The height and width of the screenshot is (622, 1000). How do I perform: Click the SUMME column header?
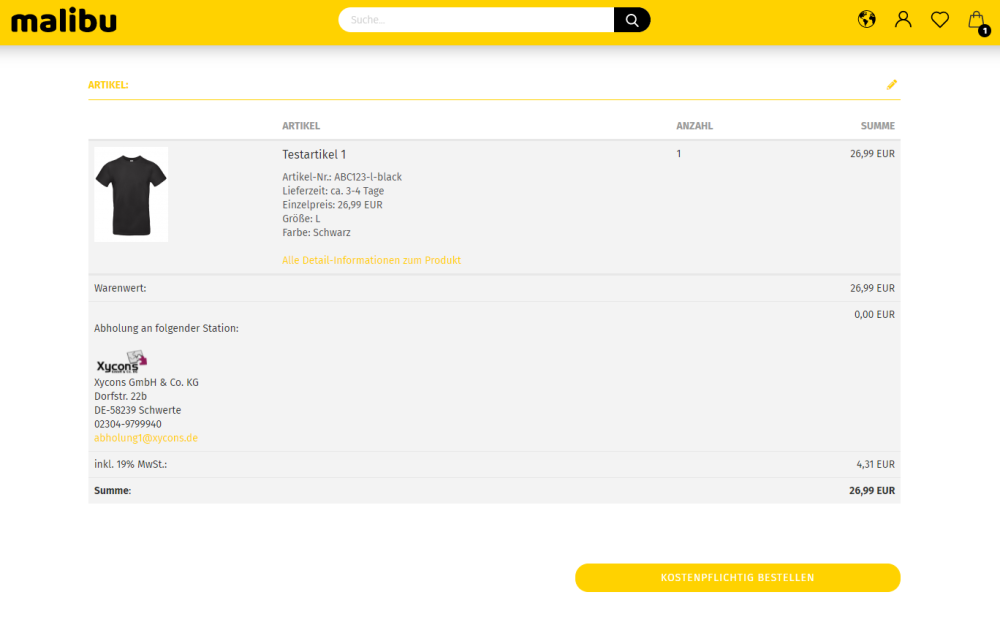click(877, 126)
